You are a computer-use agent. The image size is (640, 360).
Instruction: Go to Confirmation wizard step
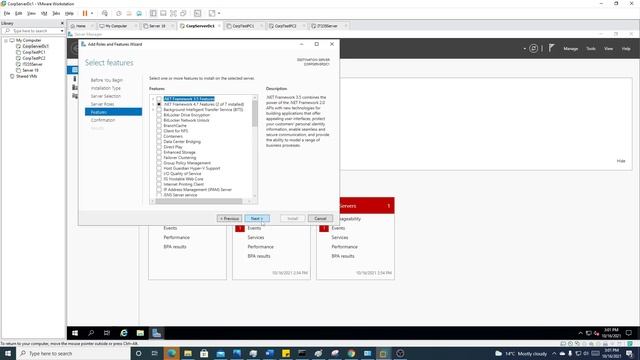[103, 120]
